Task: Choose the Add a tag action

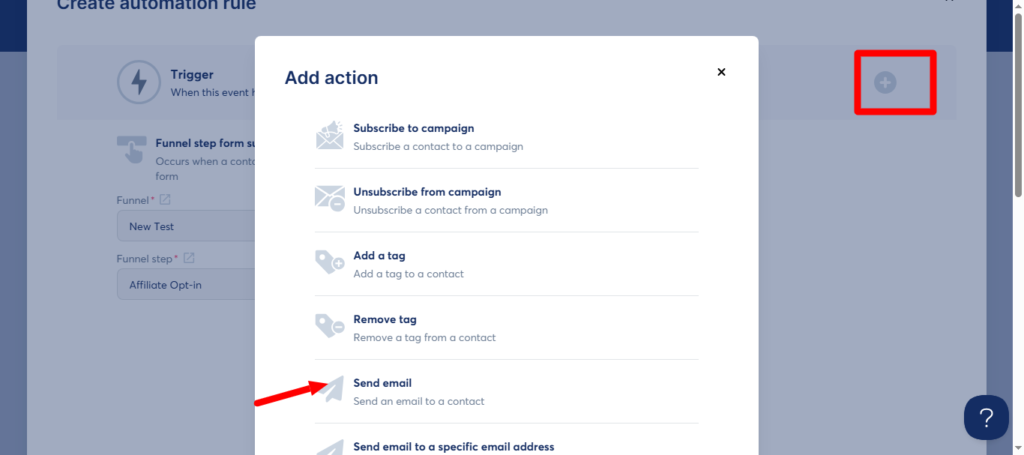Action: coord(506,264)
